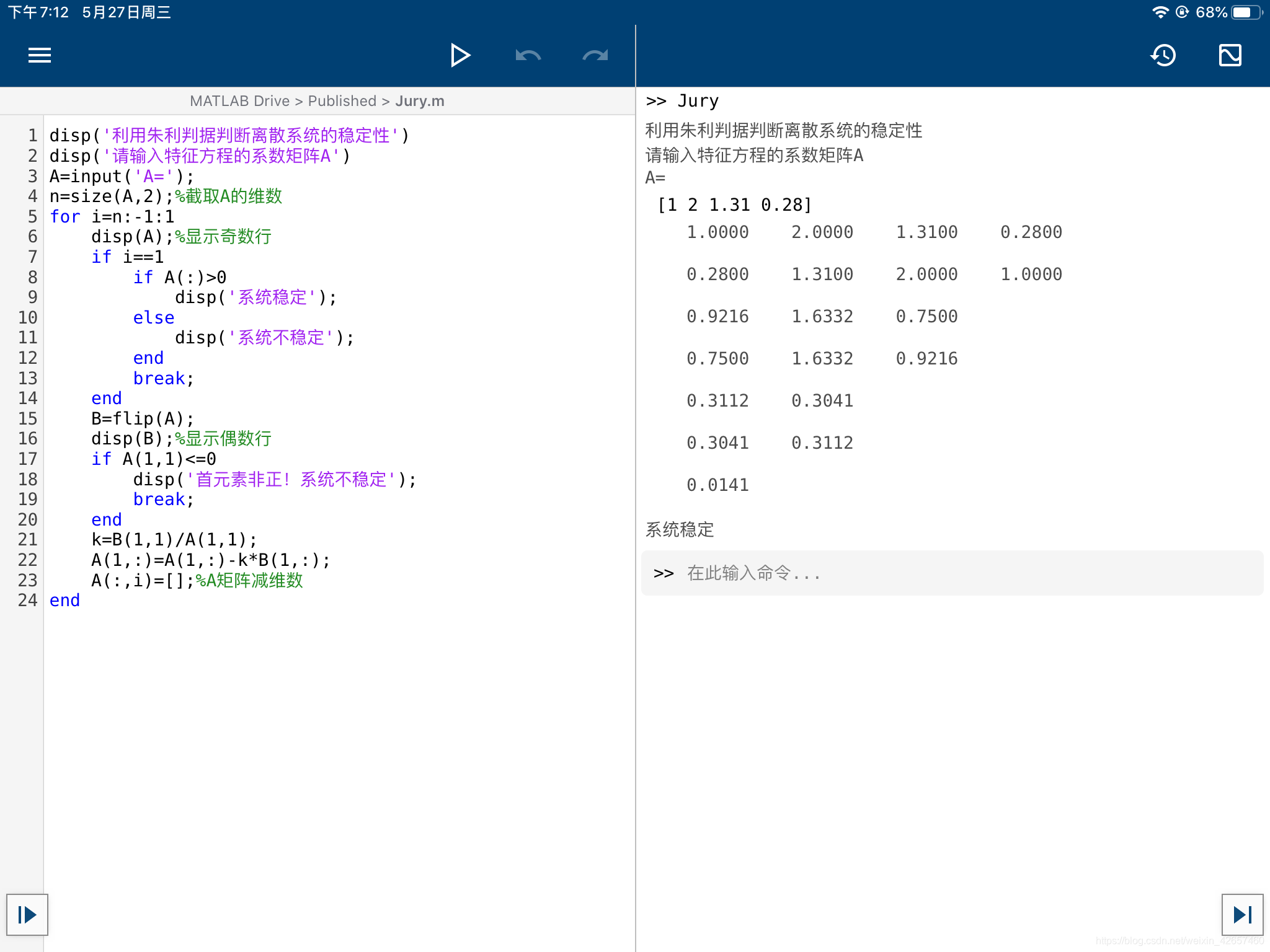Toggle the sidebar panel visibility
1270x952 pixels.
(x=39, y=55)
